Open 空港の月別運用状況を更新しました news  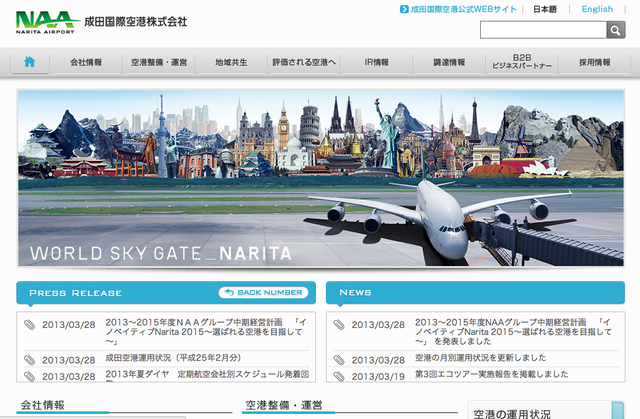pos(480,358)
